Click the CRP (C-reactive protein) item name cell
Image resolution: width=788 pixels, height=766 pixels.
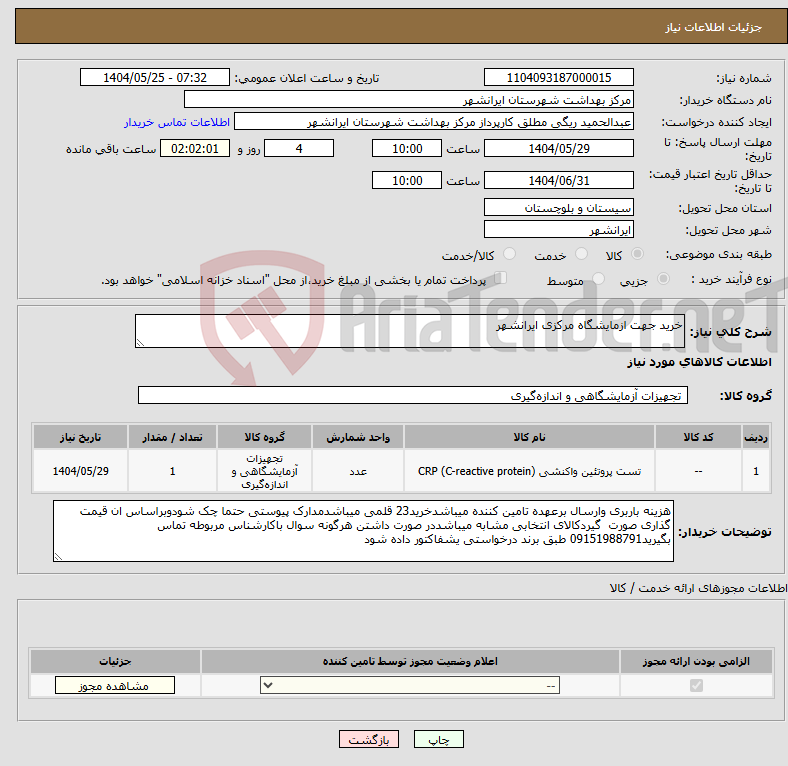pyautogui.click(x=529, y=471)
